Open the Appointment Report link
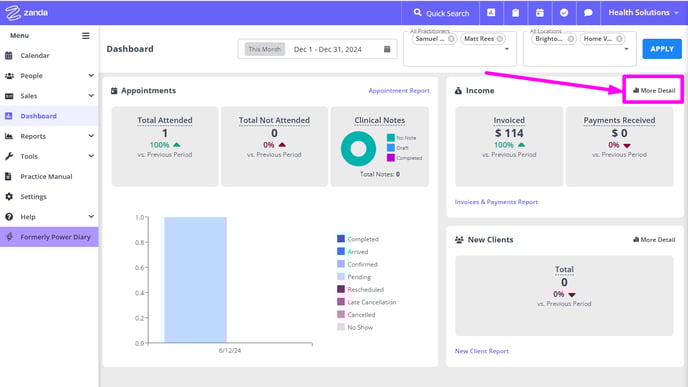This screenshot has width=688, height=387. [399, 91]
